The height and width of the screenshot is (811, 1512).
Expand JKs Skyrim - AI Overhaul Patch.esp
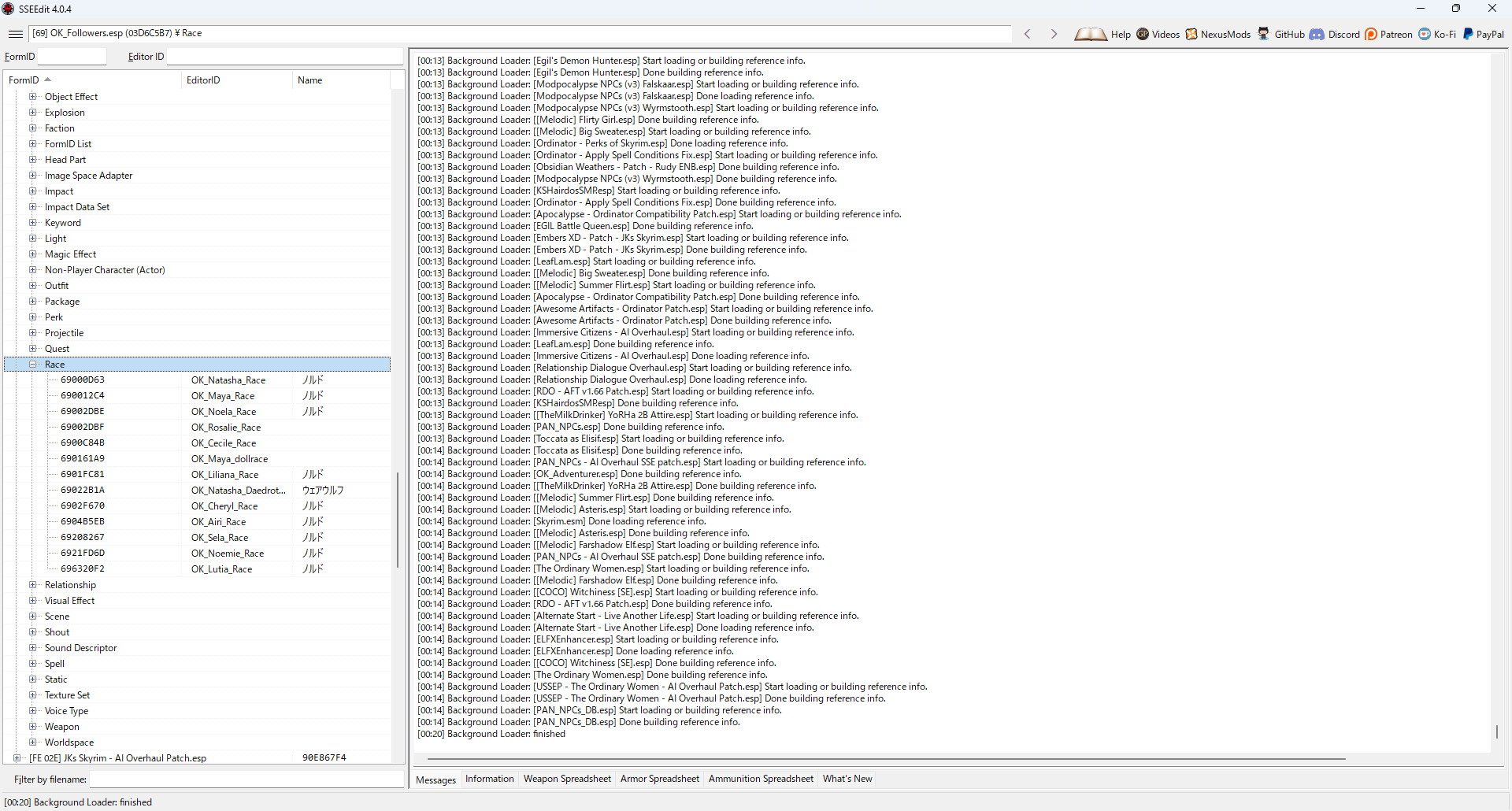coord(17,757)
